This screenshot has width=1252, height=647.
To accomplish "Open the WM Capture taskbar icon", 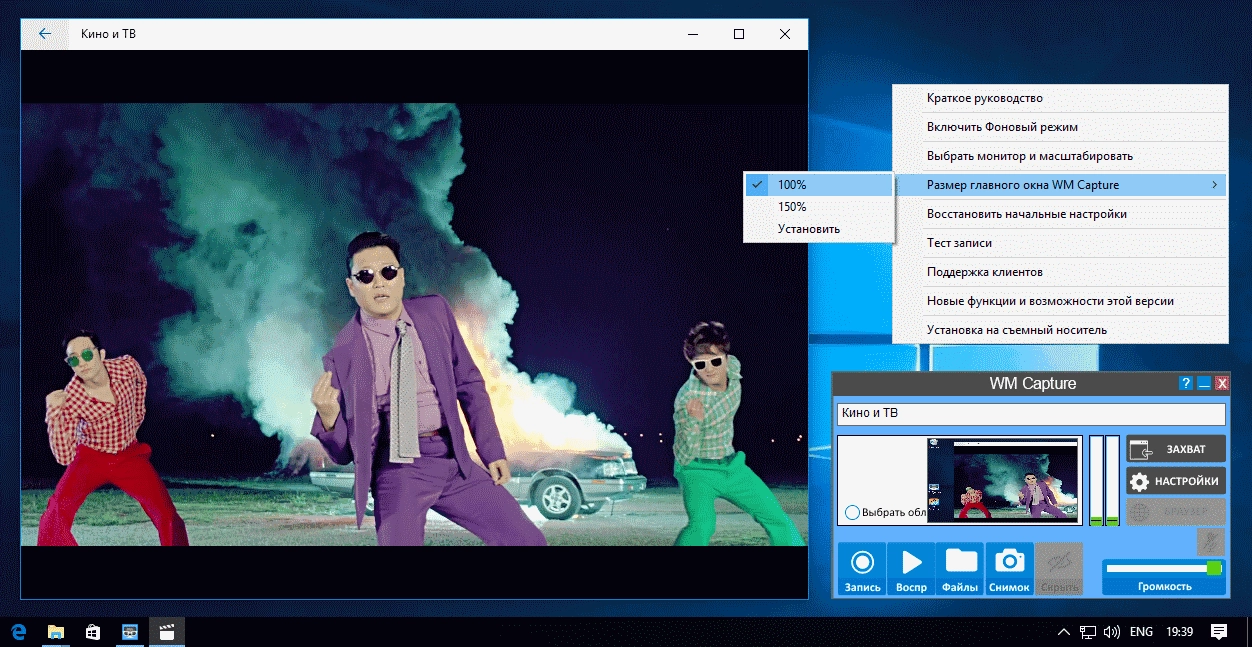I will [130, 631].
